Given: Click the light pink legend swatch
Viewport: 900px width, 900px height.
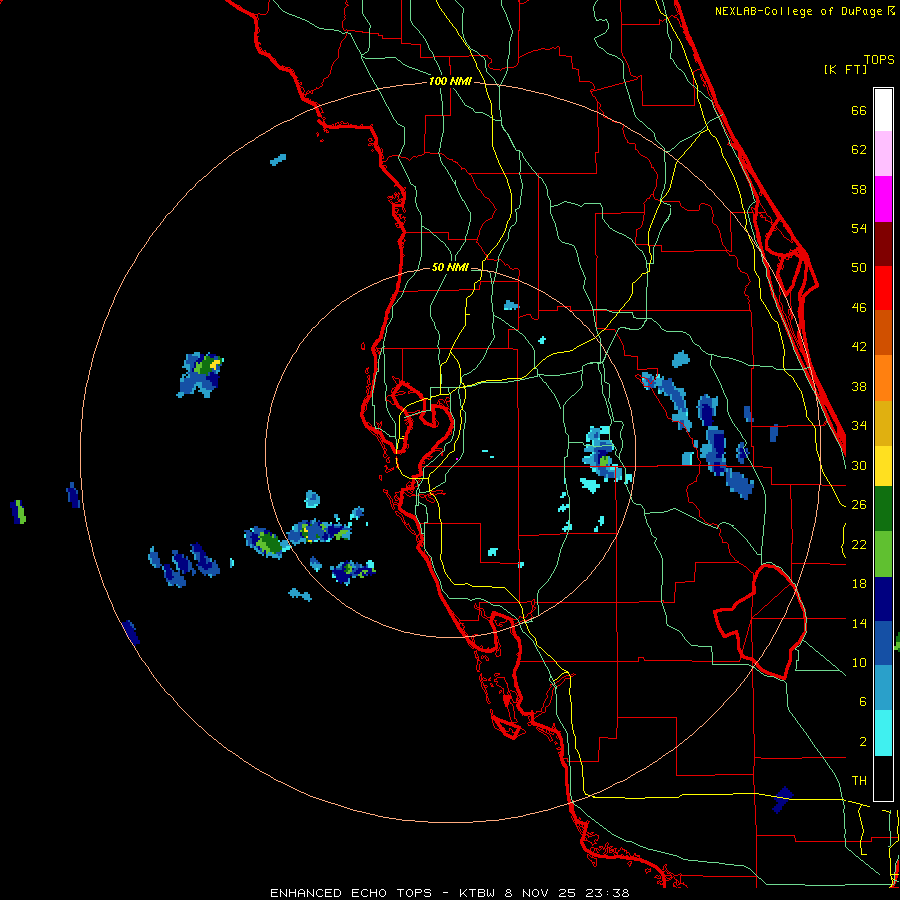Looking at the screenshot, I should tap(883, 154).
